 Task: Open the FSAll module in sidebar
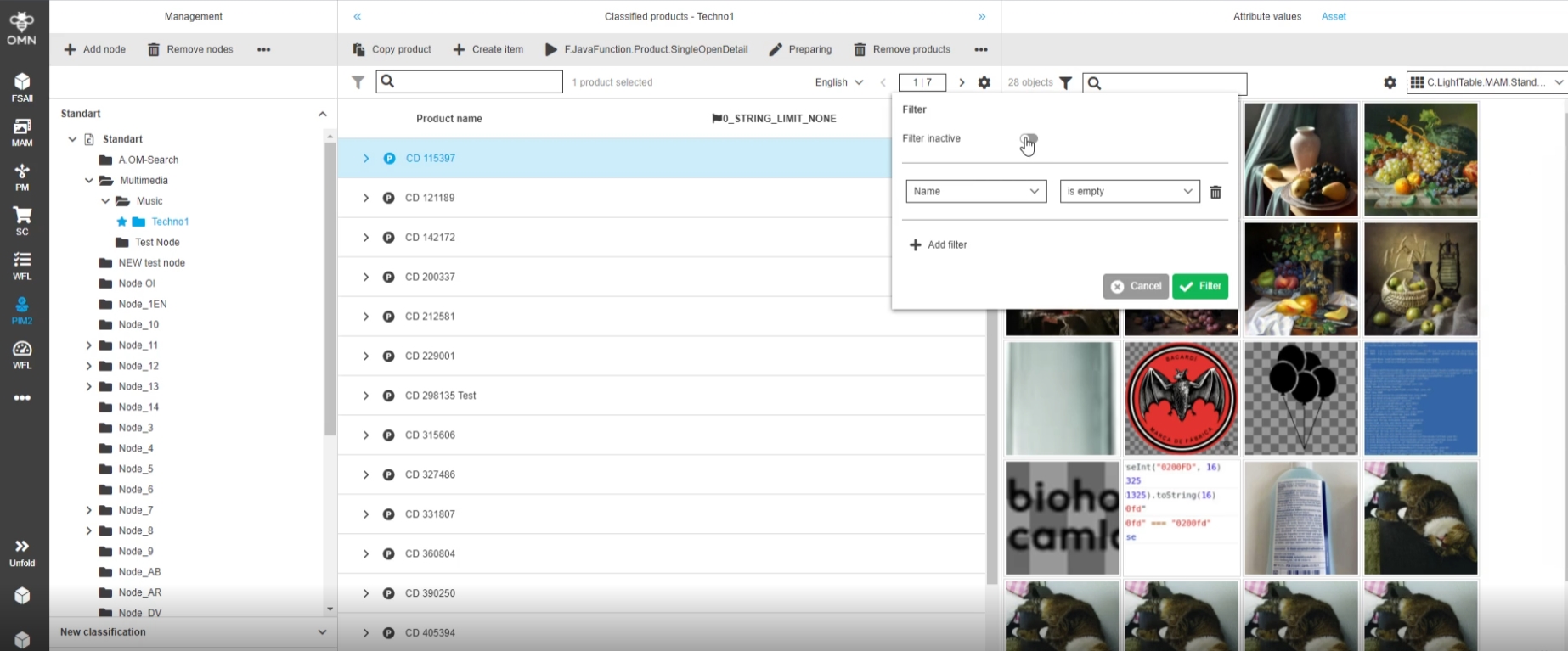click(x=22, y=87)
